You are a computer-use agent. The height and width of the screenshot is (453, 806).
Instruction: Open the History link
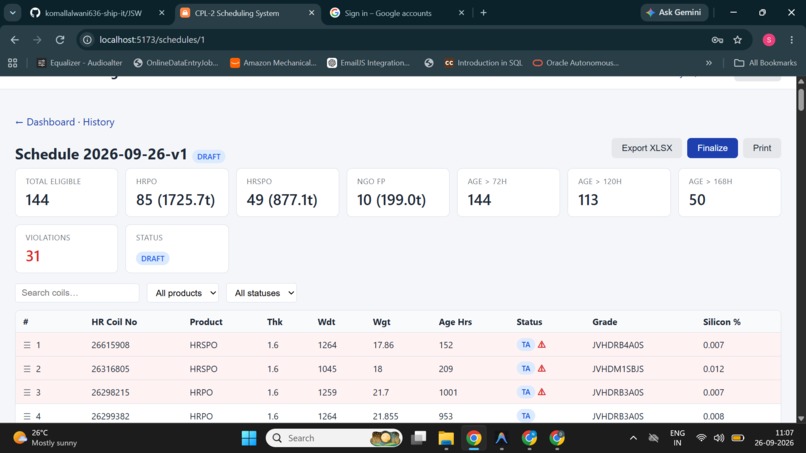click(x=99, y=122)
